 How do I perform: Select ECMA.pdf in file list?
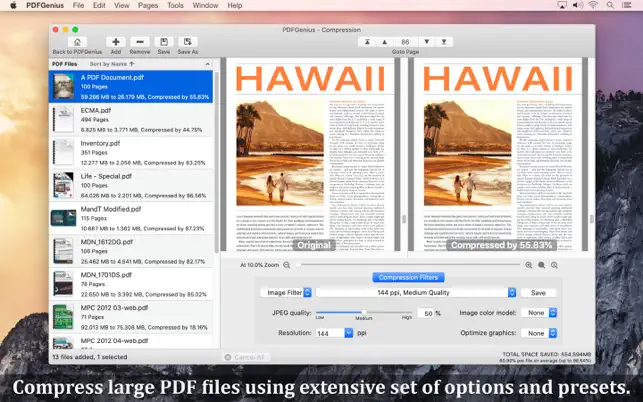point(131,120)
